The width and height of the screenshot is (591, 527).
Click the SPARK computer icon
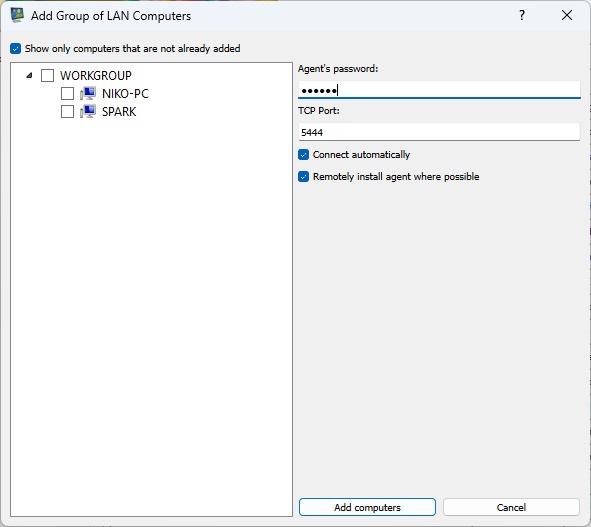coord(88,112)
